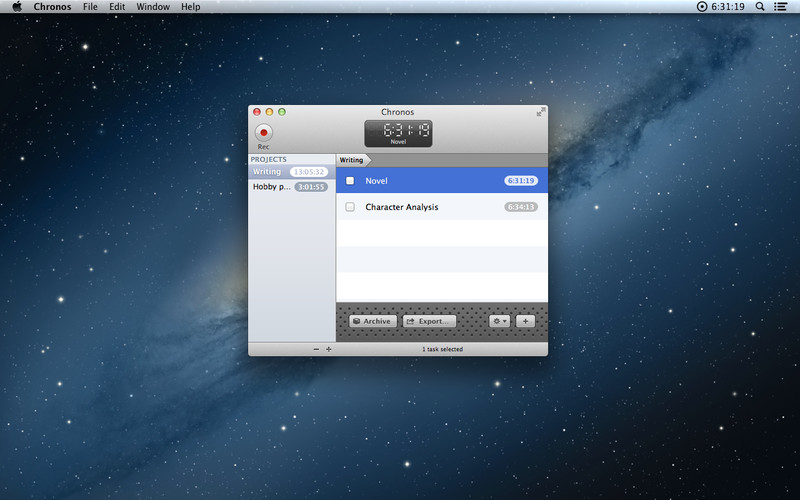800x500 pixels.
Task: Click the PROJECTS sidebar header
Action: coord(268,159)
